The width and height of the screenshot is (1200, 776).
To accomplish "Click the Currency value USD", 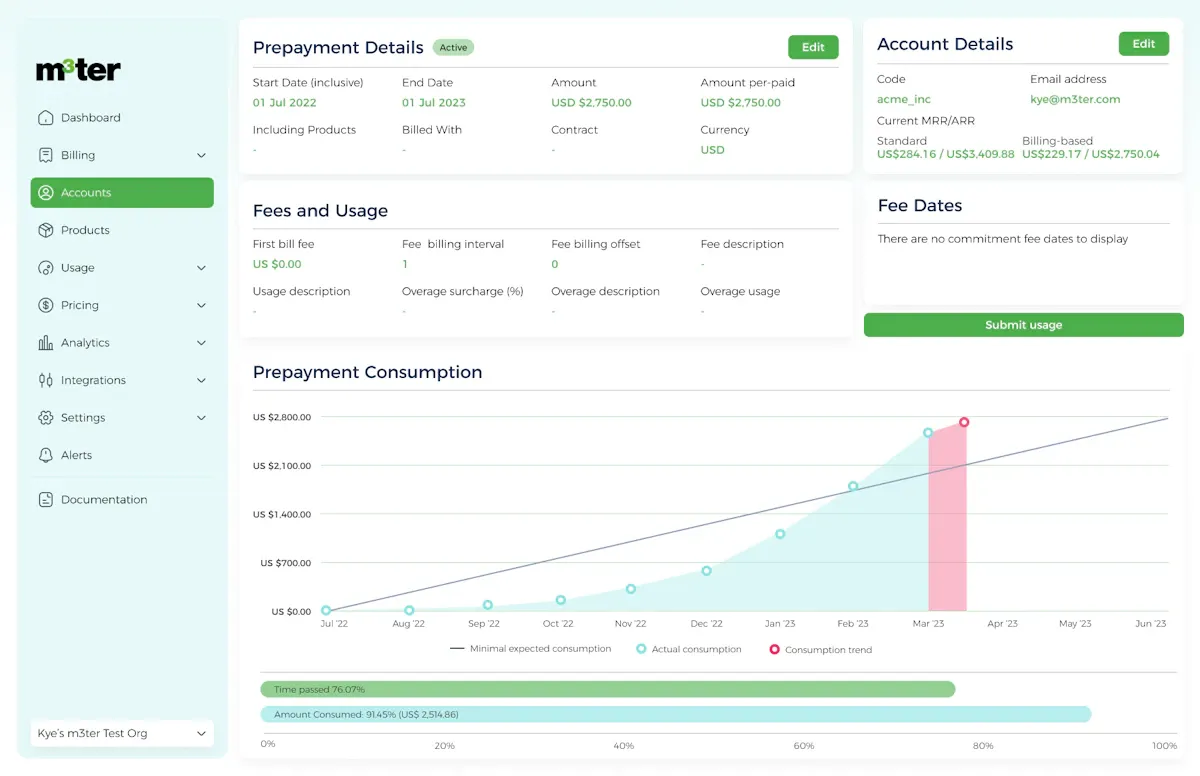I will click(x=712, y=150).
